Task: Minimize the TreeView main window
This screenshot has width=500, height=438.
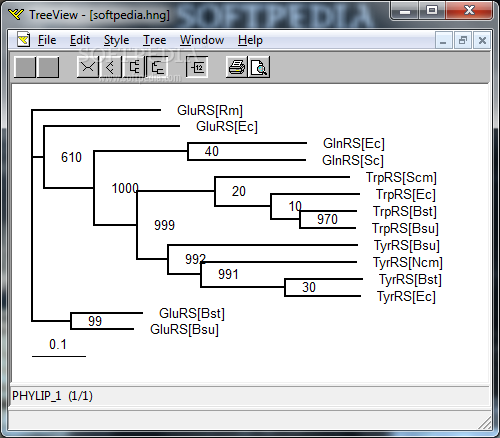Action: pyautogui.click(x=405, y=11)
